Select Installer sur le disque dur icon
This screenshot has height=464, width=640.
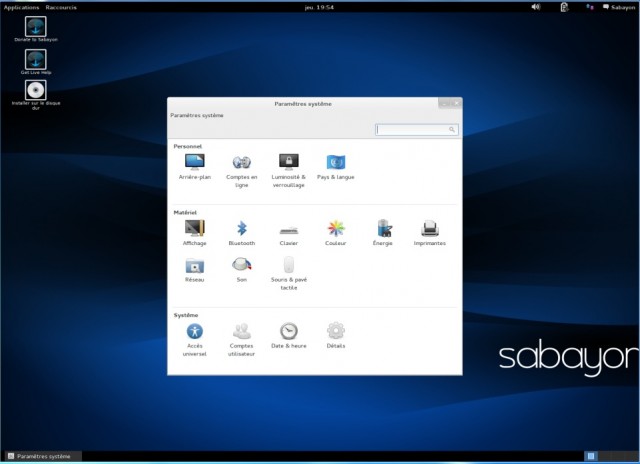tap(36, 95)
